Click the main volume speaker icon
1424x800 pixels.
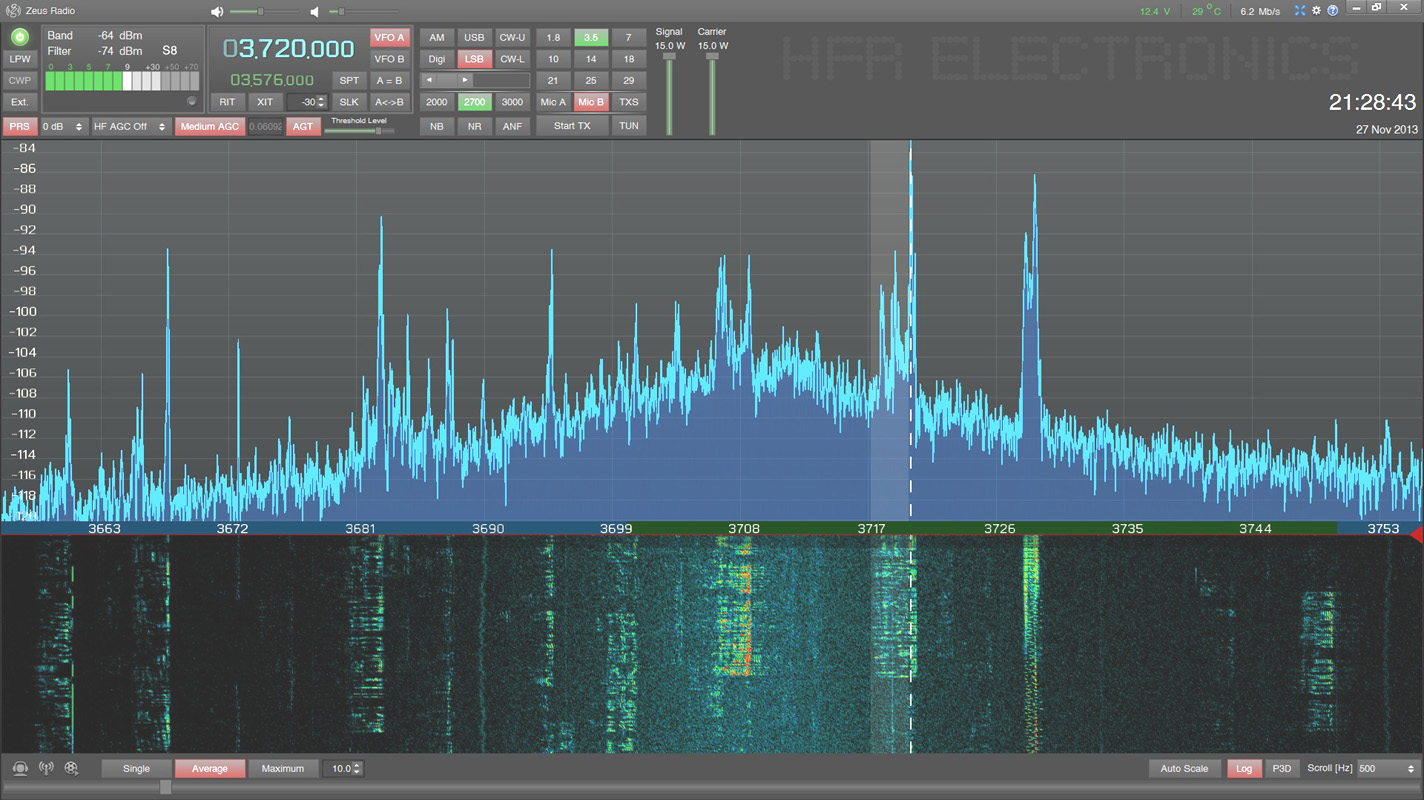[218, 12]
